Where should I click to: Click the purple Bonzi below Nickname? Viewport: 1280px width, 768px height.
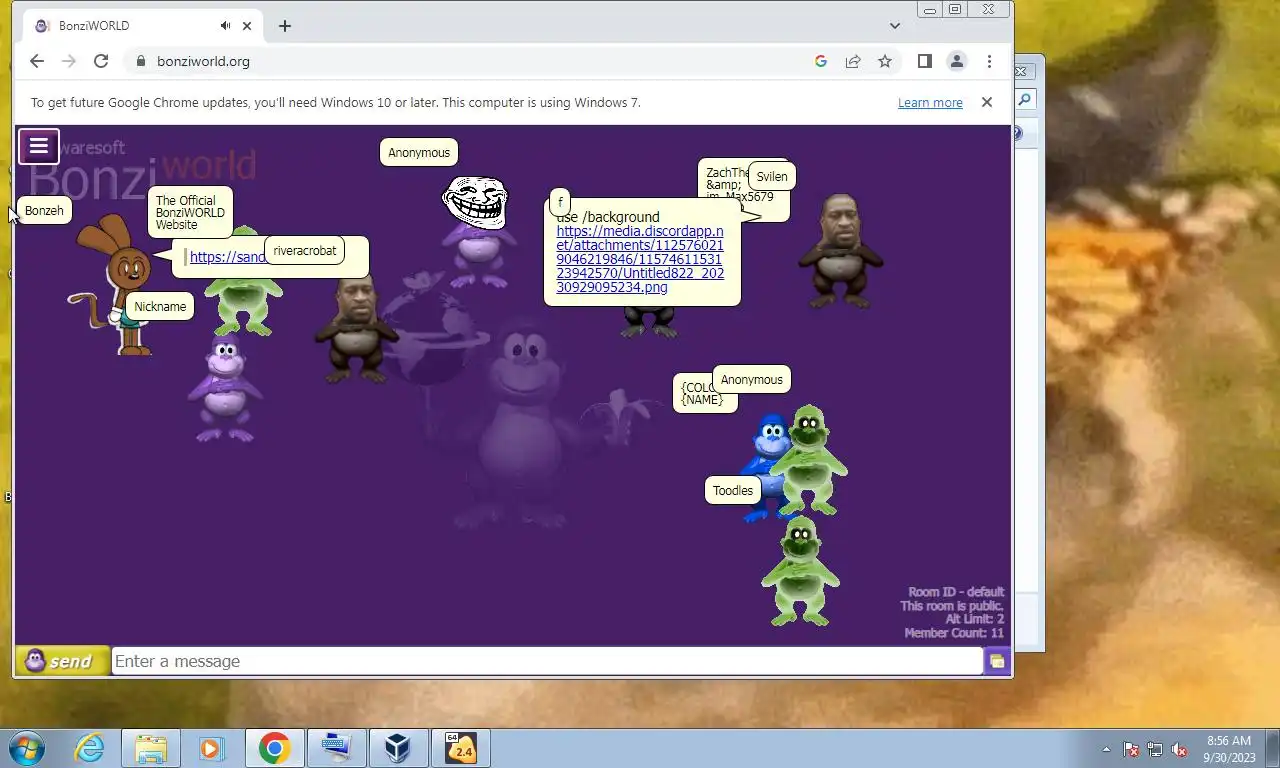click(225, 388)
